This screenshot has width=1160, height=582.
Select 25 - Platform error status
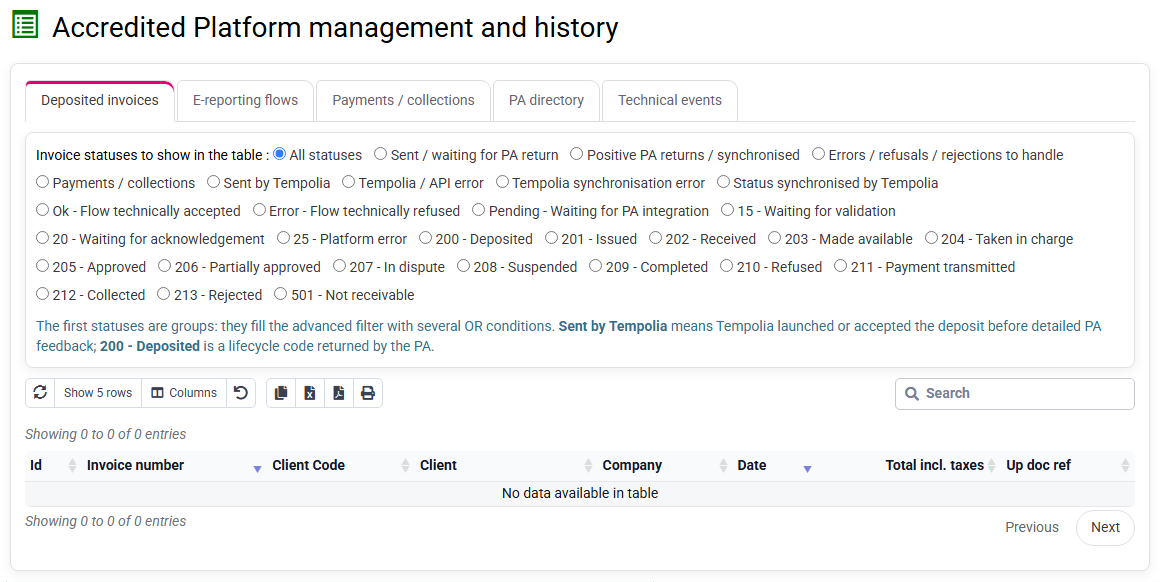283,238
